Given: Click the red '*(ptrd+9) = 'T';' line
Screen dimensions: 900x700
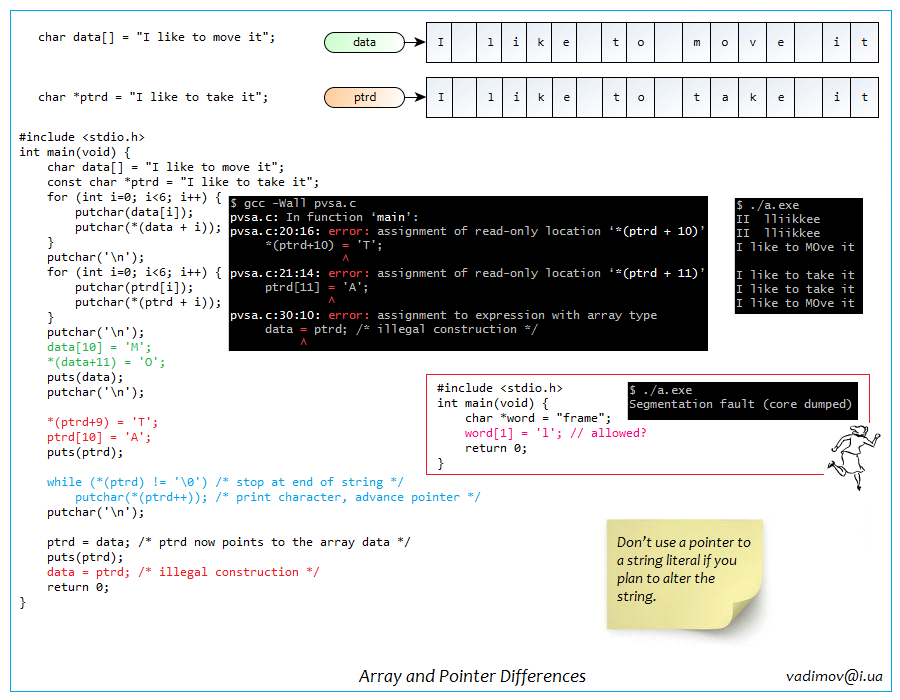Looking at the screenshot, I should pyautogui.click(x=102, y=422).
